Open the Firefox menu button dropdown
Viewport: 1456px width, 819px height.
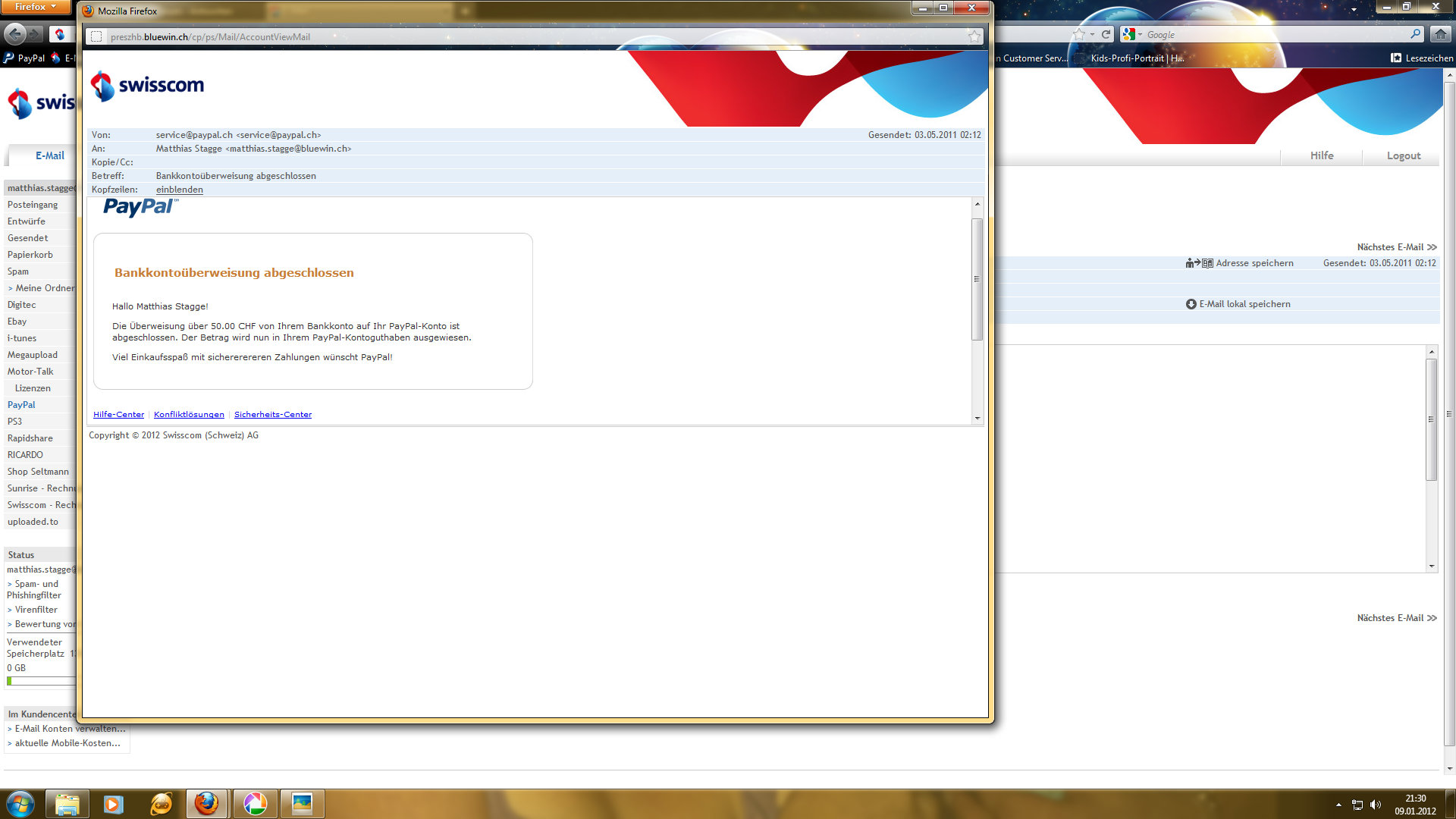click(36, 7)
